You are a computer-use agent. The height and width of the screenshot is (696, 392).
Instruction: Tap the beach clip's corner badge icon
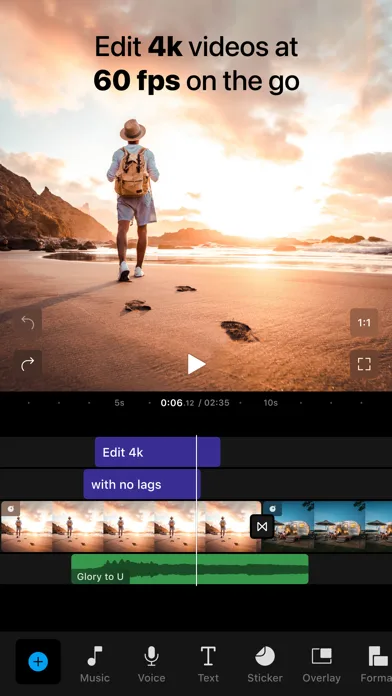pos(10,509)
